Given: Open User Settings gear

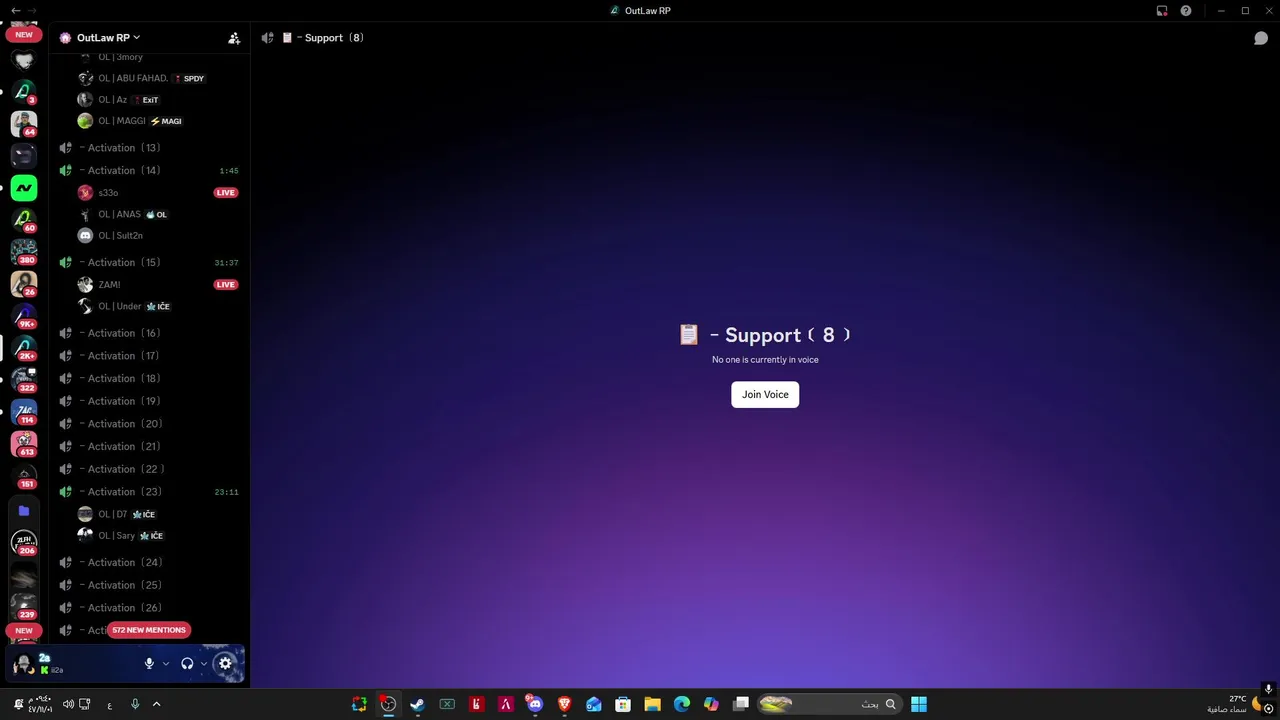Looking at the screenshot, I should click(x=225, y=663).
